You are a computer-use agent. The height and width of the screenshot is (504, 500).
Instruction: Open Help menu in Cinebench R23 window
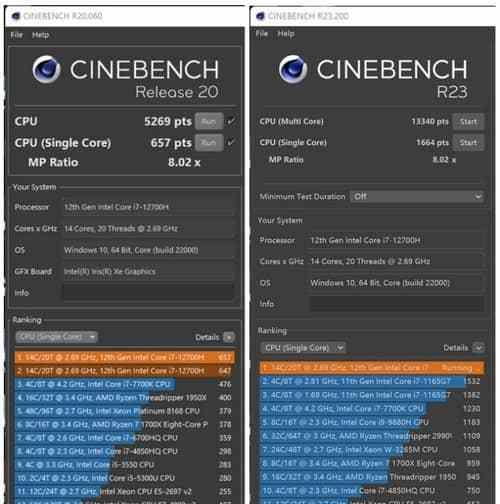[x=286, y=34]
